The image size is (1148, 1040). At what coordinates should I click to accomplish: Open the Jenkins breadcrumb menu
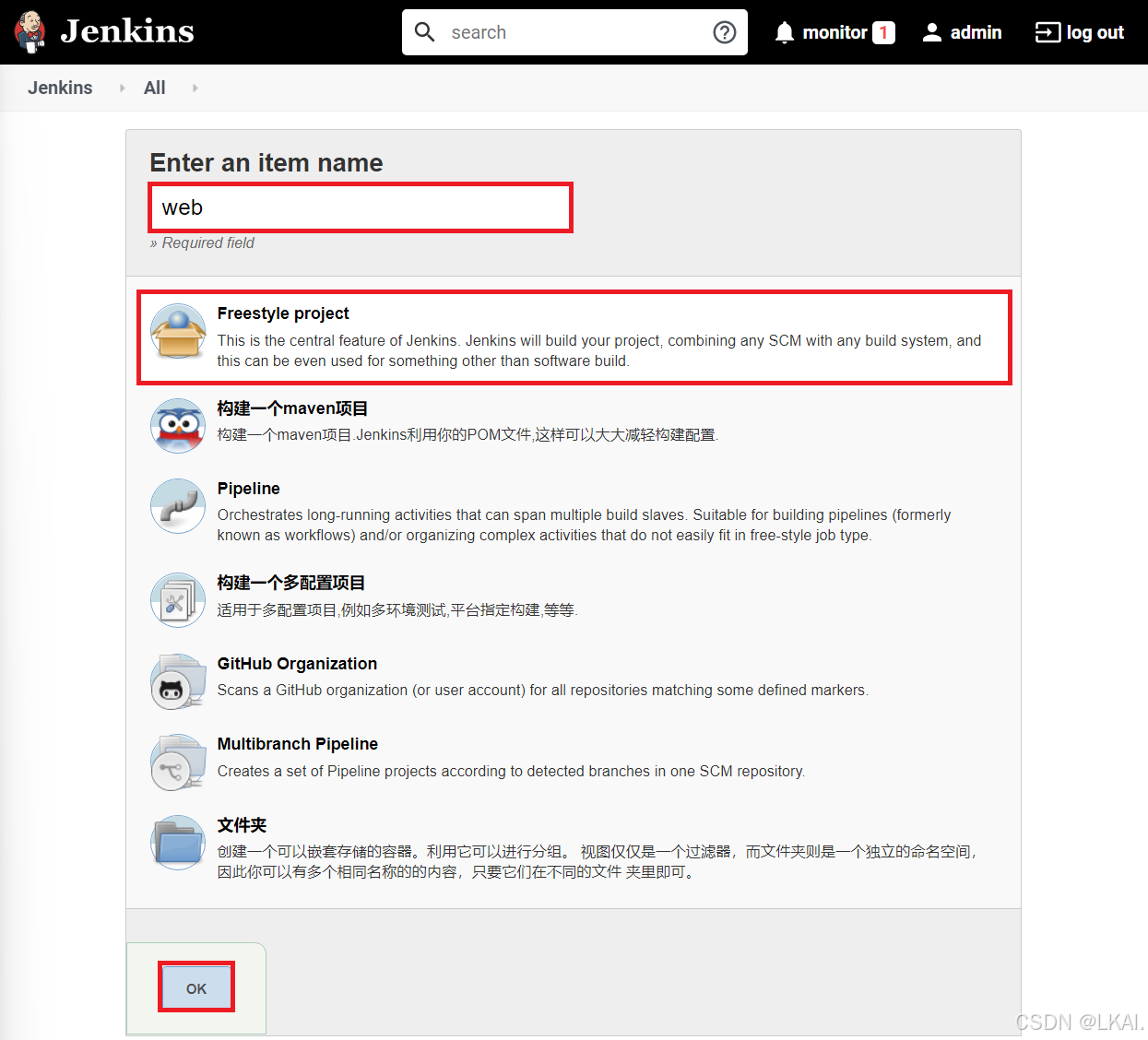point(60,88)
